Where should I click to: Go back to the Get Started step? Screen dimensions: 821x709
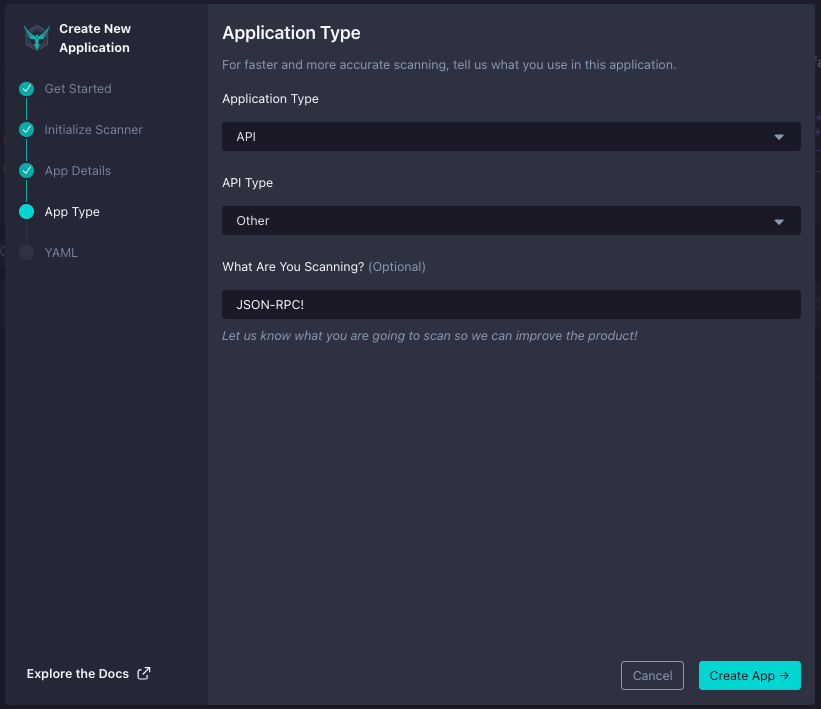point(77,89)
